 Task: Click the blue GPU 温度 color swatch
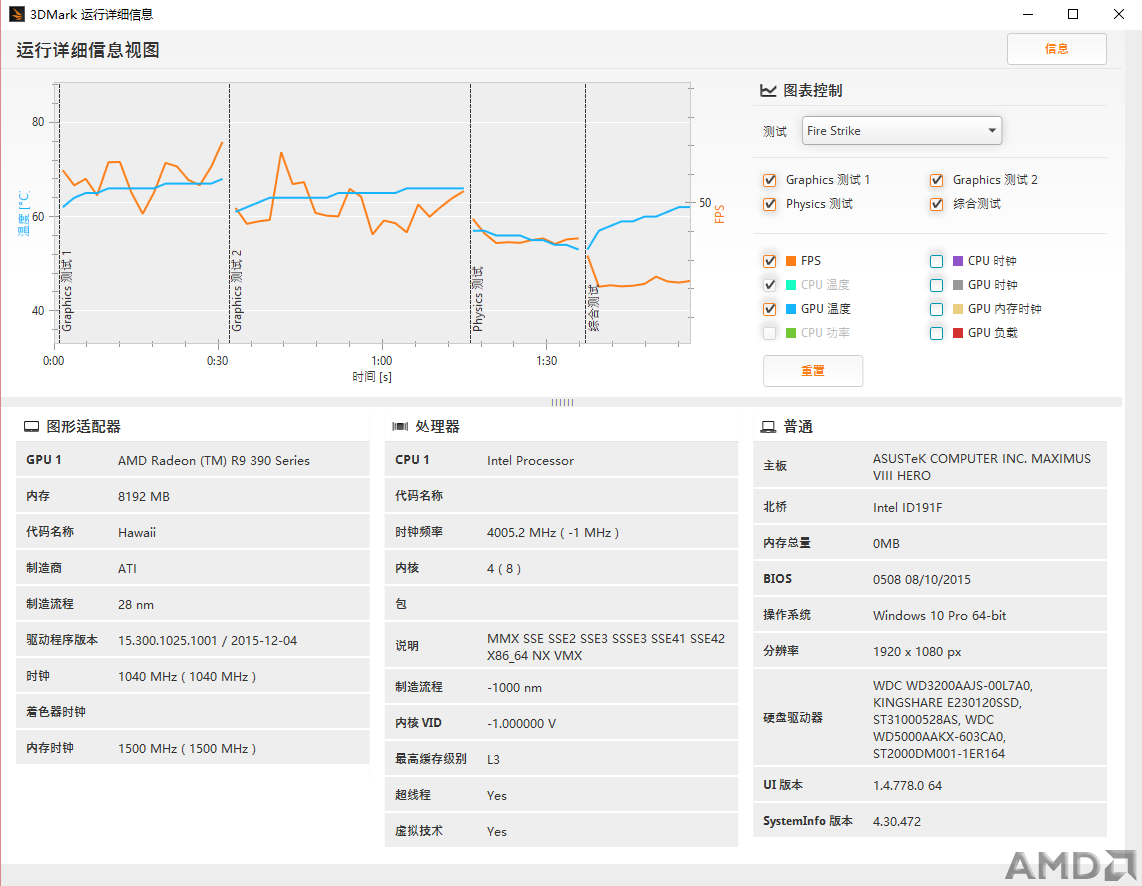coord(791,309)
